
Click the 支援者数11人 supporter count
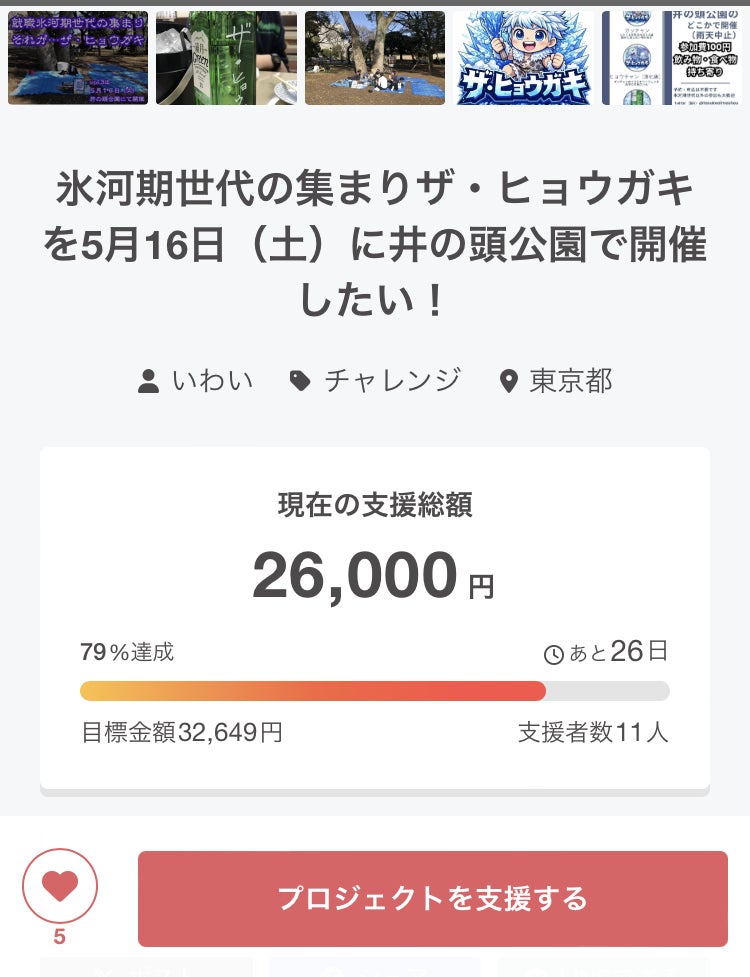click(592, 733)
